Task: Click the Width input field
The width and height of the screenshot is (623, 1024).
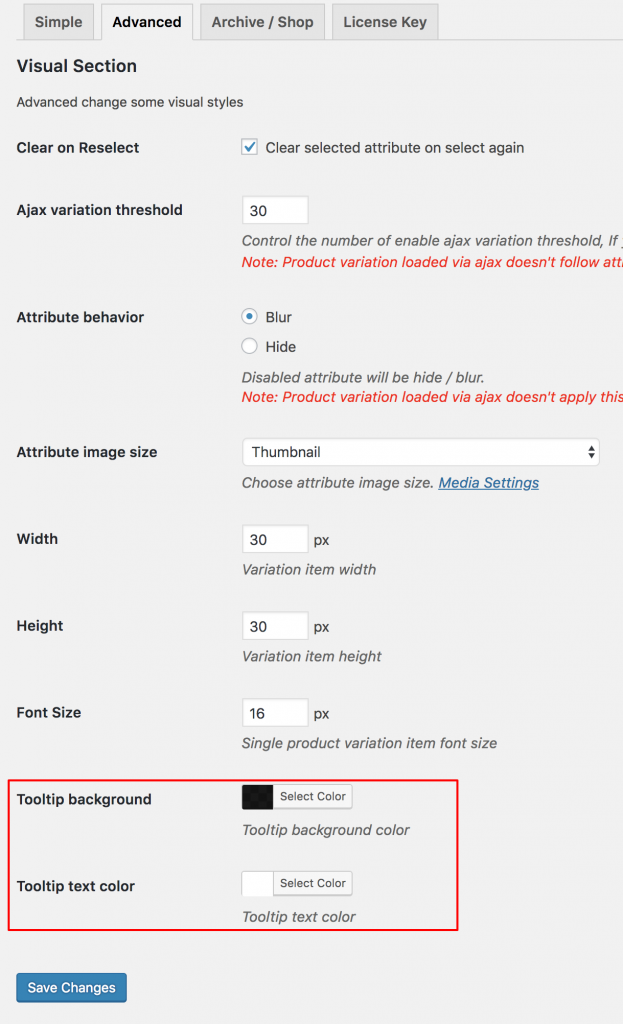Action: [274, 539]
